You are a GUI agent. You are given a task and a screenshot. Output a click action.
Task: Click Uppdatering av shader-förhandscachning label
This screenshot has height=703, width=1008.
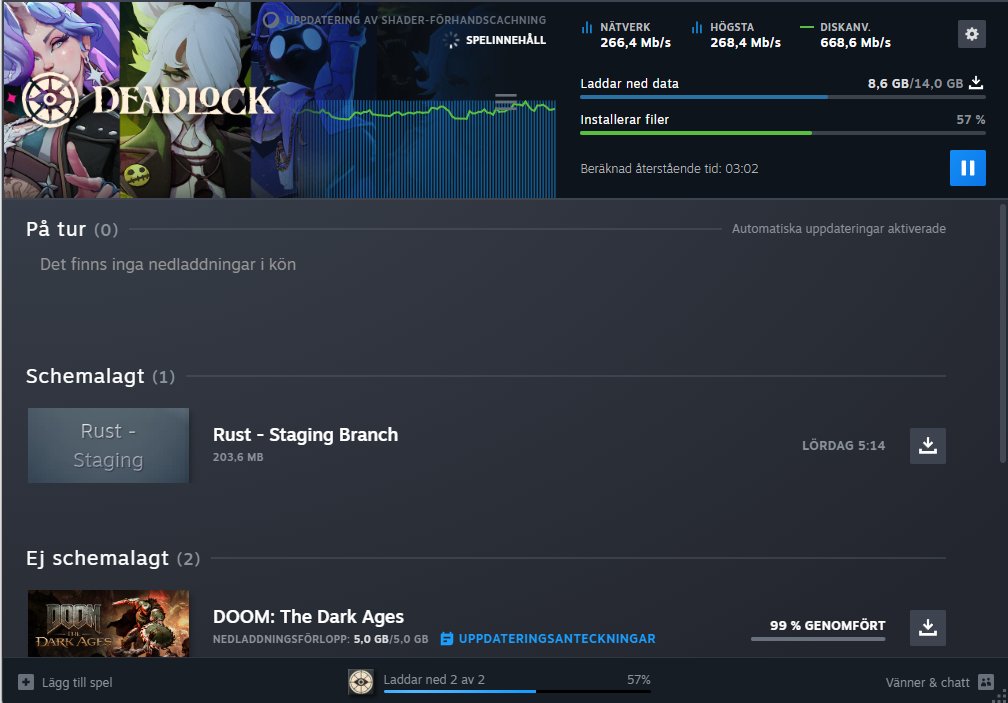click(x=415, y=20)
